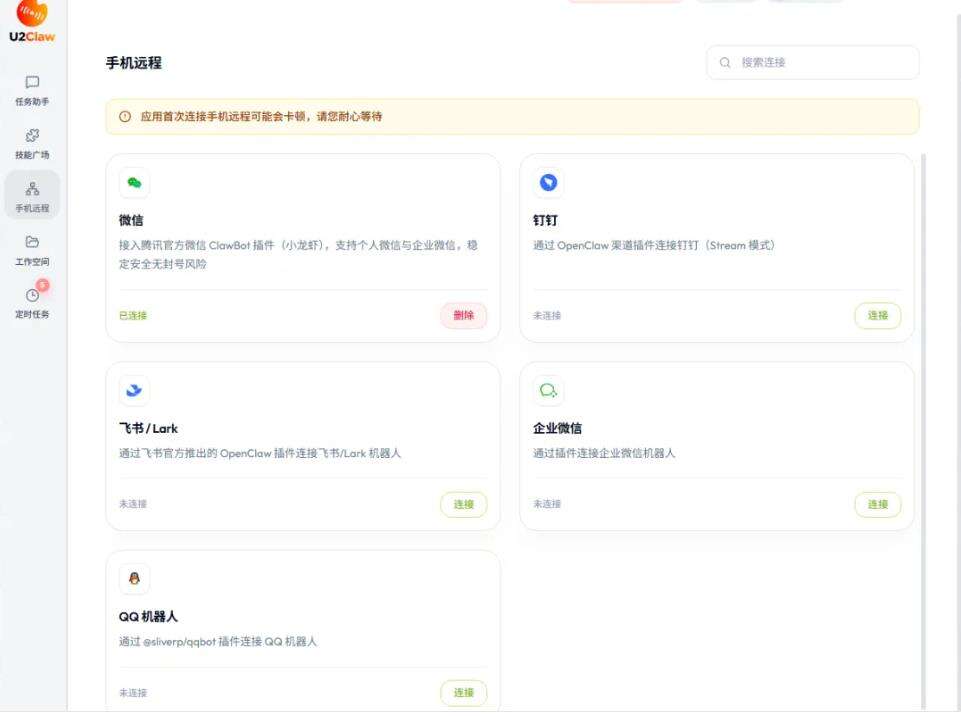This screenshot has width=961, height=718.
Task: Click the QQ penguin icon on QQ机器人 card
Action: [x=134, y=577]
